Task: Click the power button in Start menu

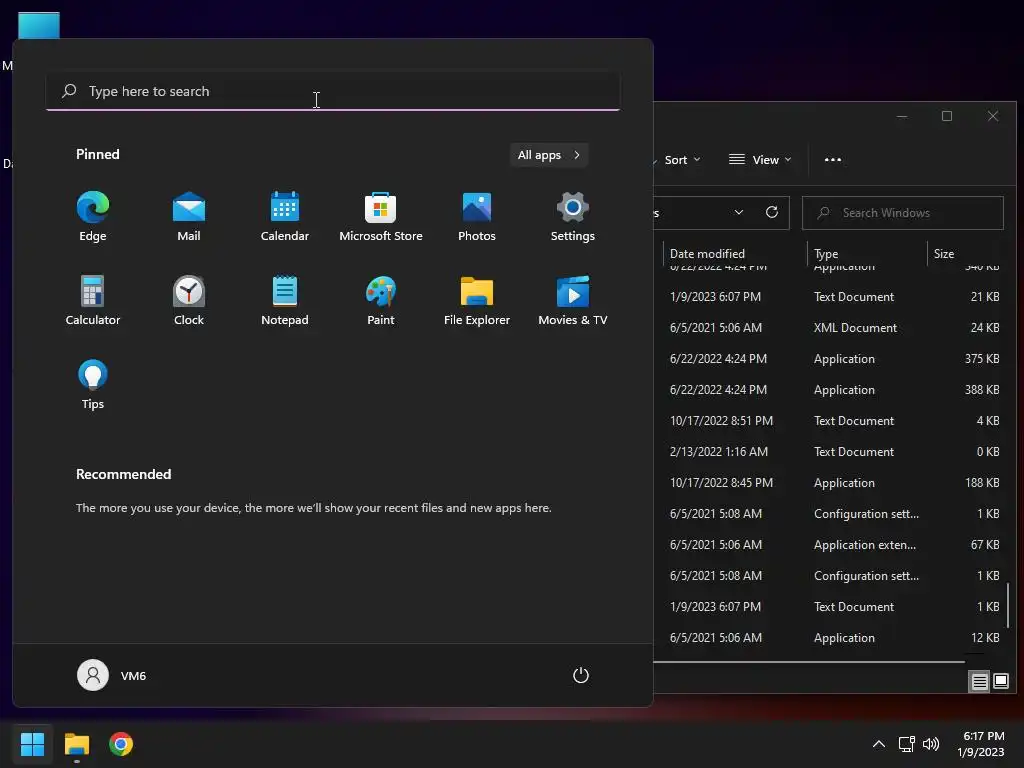Action: pos(581,675)
